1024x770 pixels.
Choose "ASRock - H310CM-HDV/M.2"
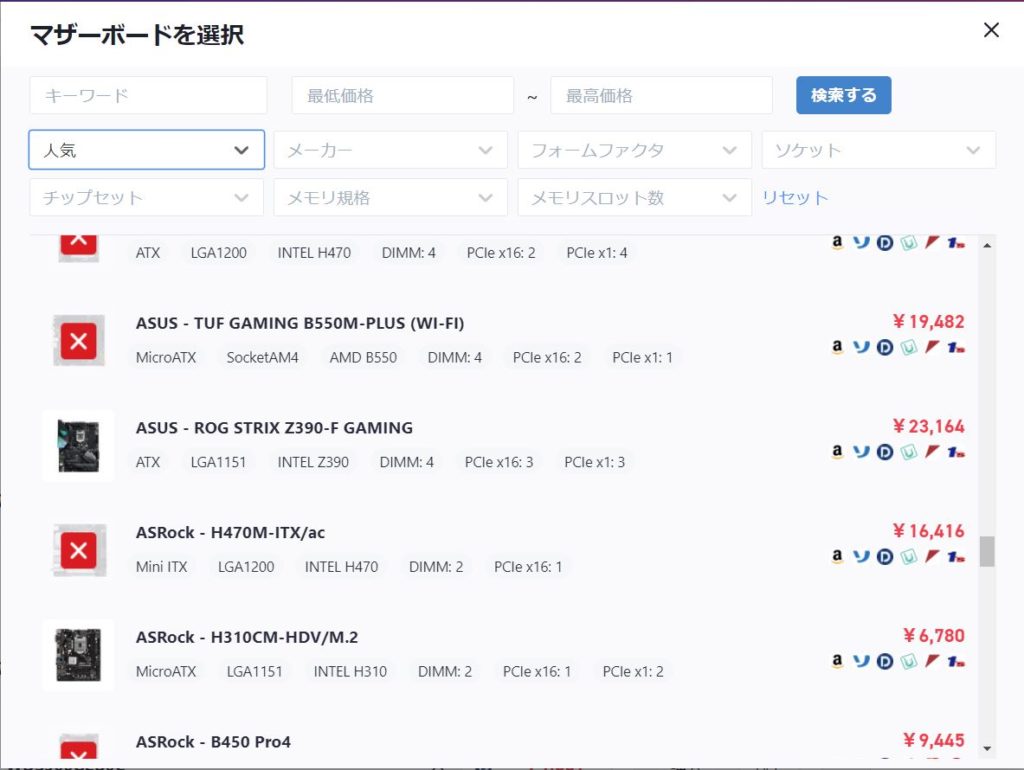click(247, 637)
